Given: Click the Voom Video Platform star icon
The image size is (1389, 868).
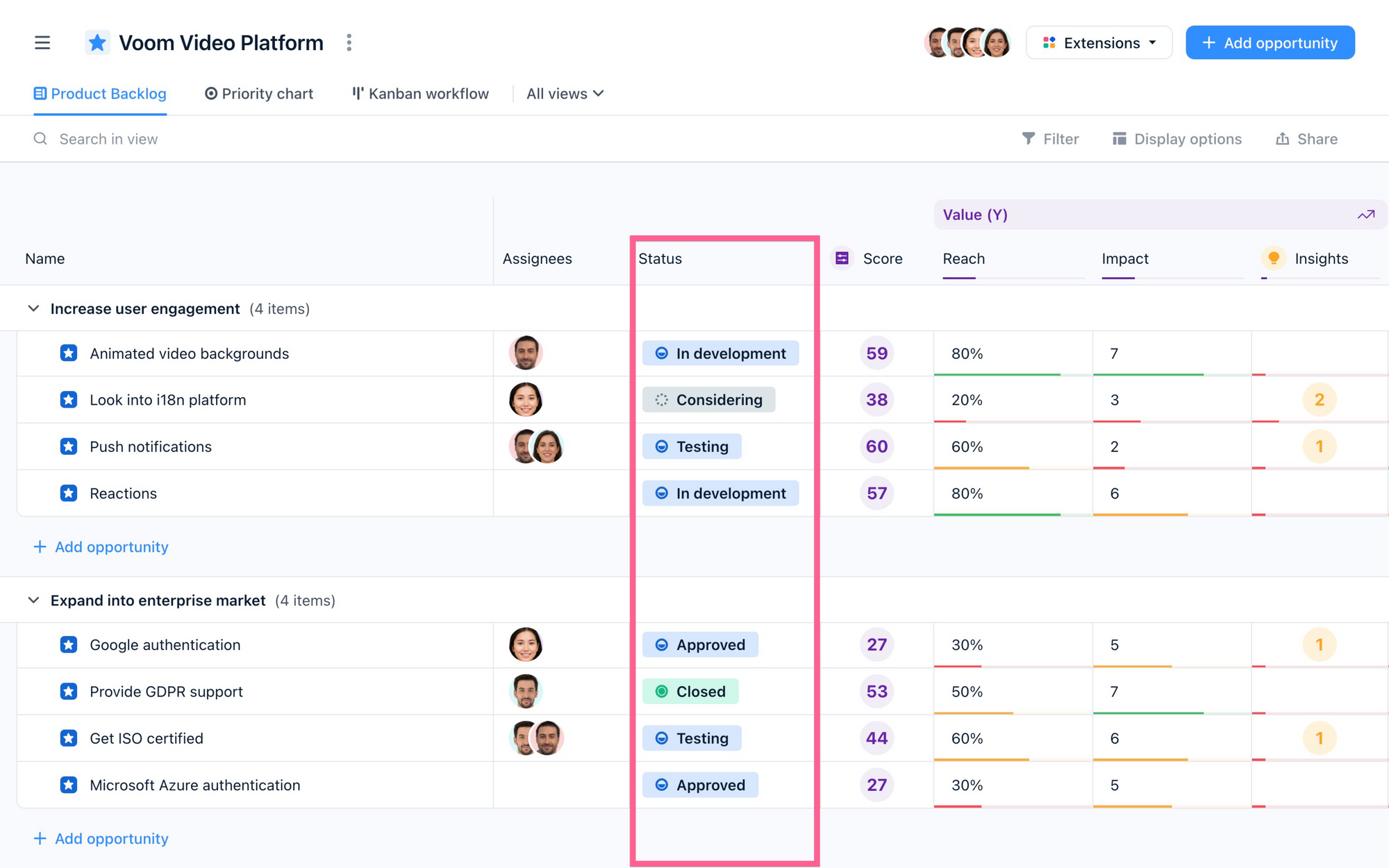Looking at the screenshot, I should pyautogui.click(x=97, y=43).
